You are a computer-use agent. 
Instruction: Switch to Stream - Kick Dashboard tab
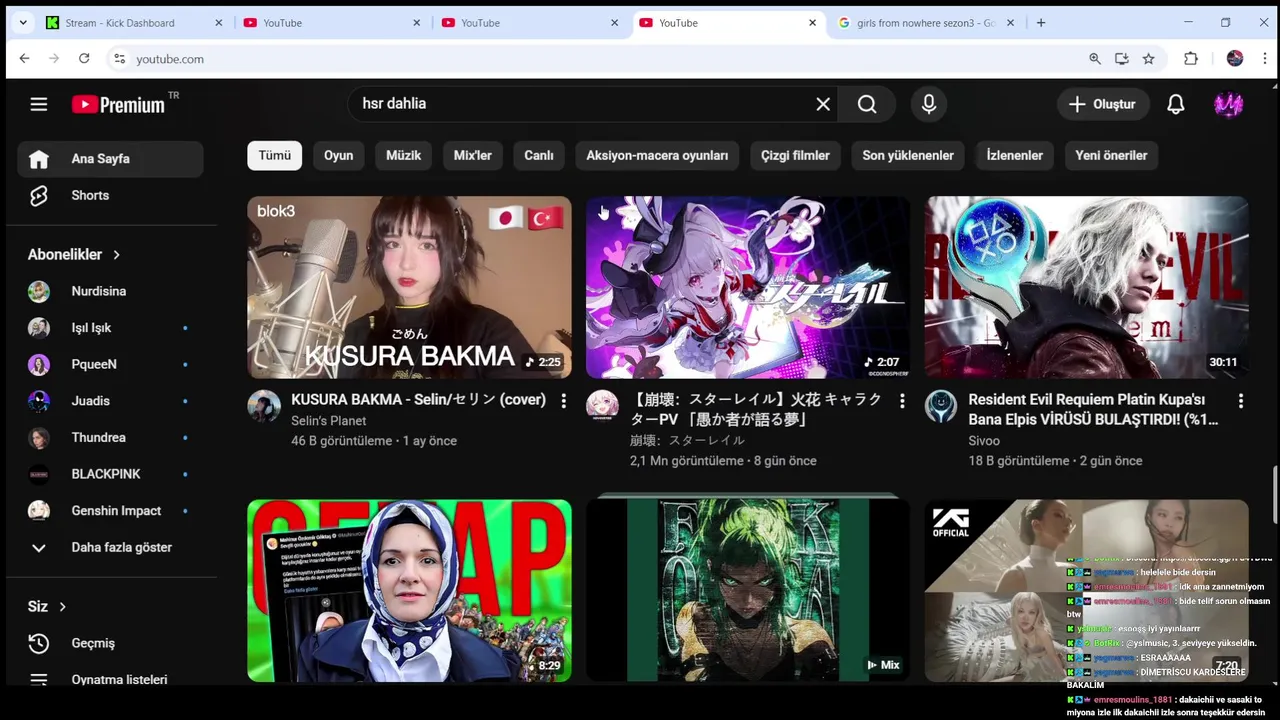click(134, 23)
